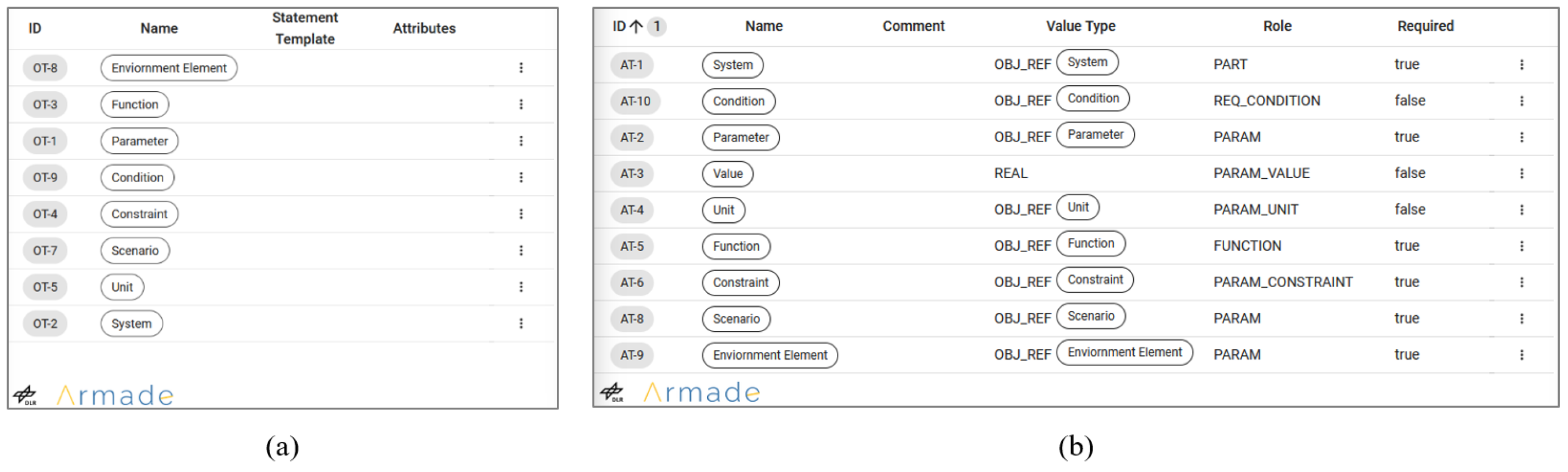Image resolution: width=1568 pixels, height=472 pixels.
Task: Toggle ID column sort arrow in attributes table
Action: pyautogui.click(x=636, y=26)
